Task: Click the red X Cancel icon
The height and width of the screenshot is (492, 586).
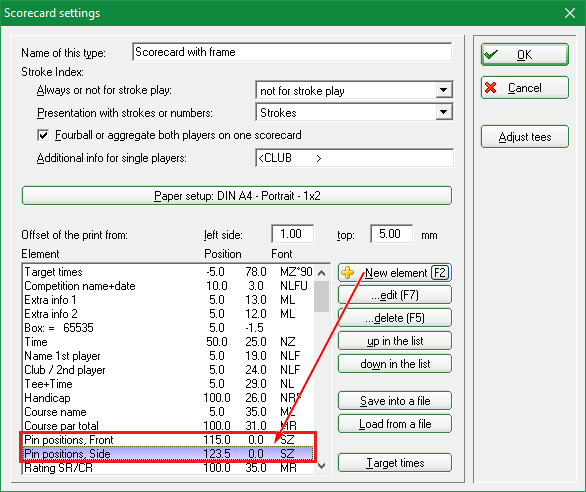Action: 490,88
